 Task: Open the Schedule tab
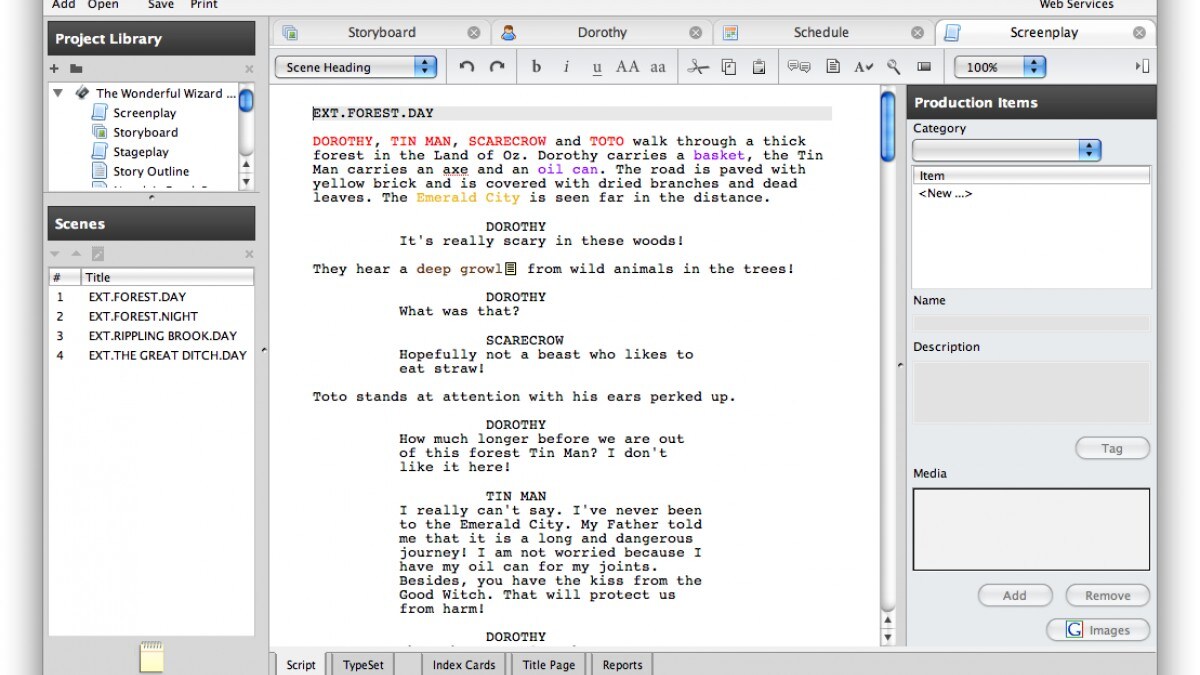(821, 31)
